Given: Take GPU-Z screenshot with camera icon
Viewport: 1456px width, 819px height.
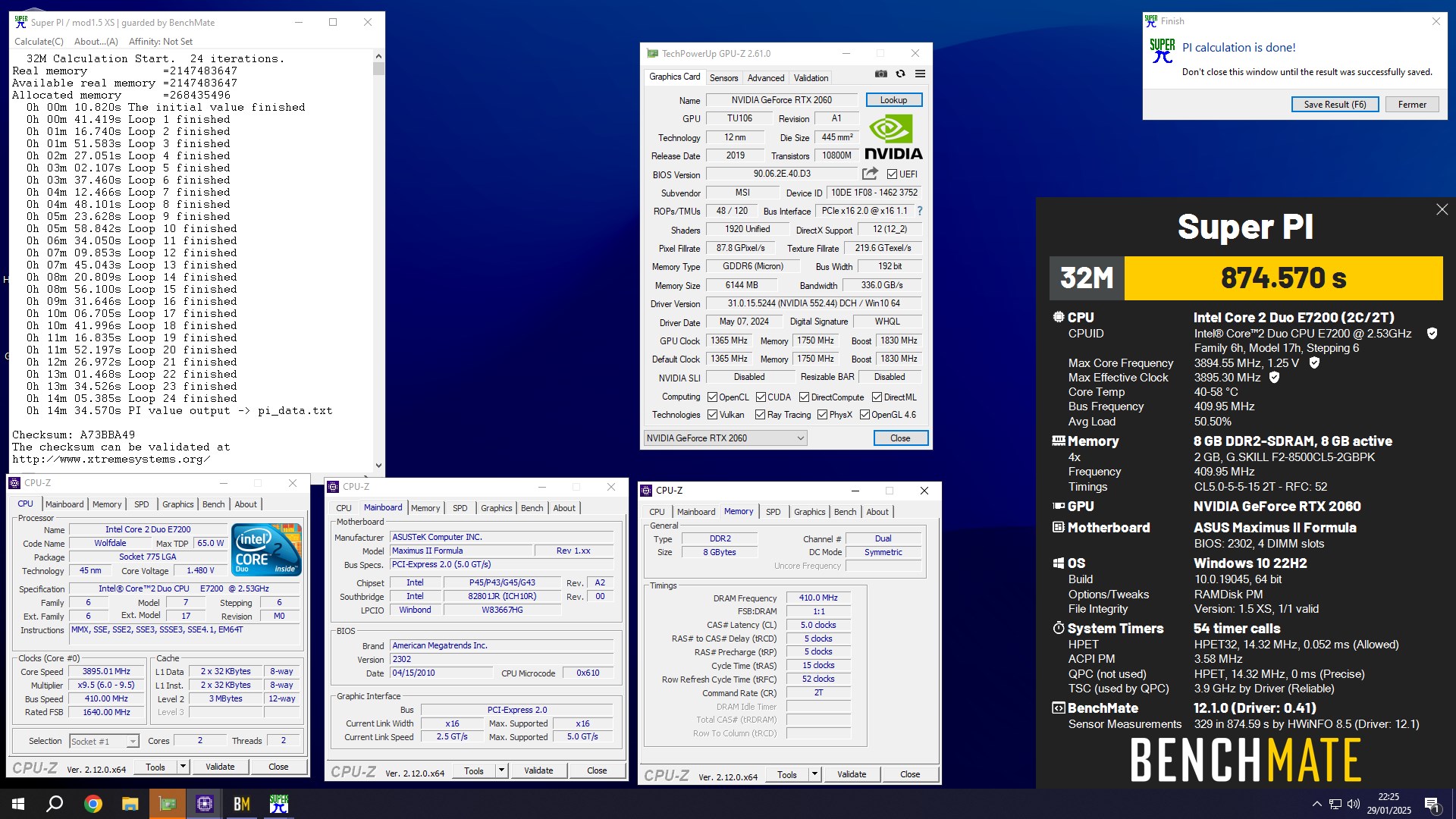Looking at the screenshot, I should pyautogui.click(x=880, y=74).
